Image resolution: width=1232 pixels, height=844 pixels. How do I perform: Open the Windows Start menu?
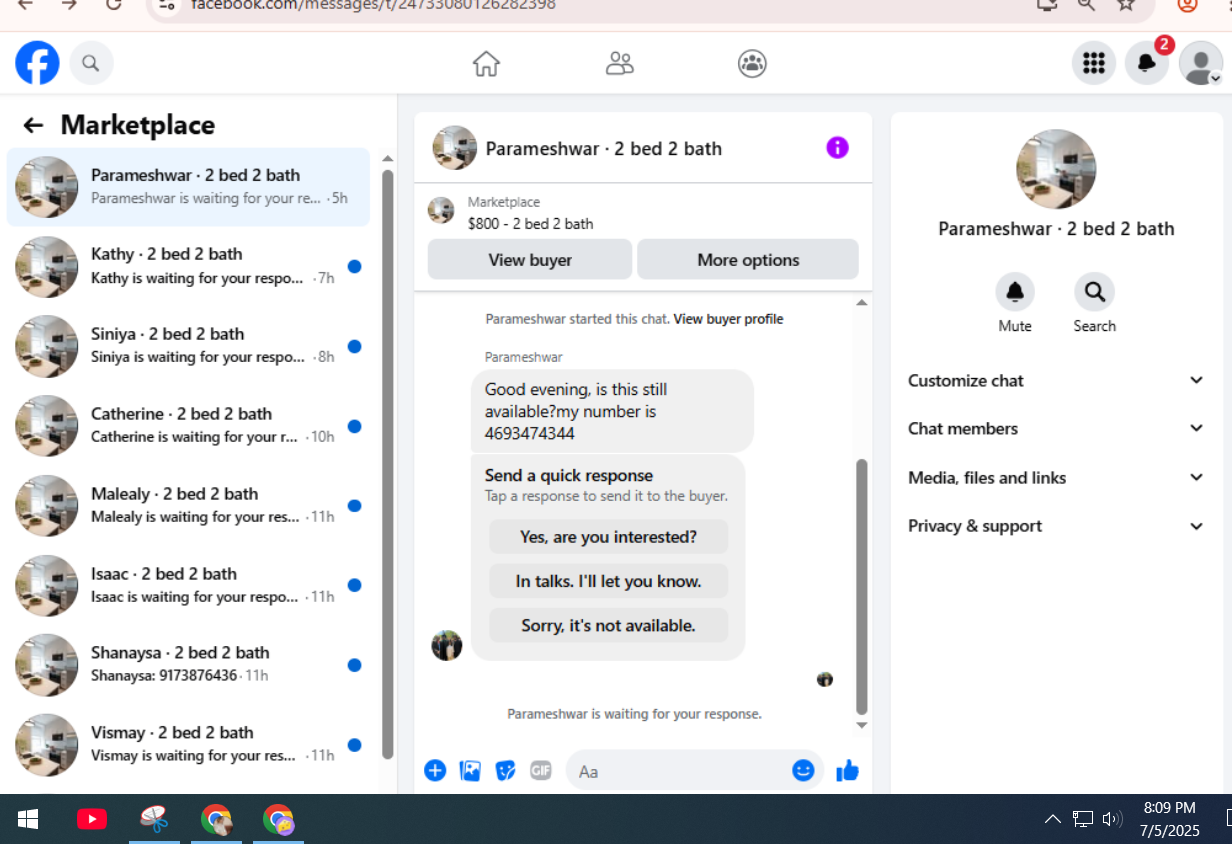click(28, 820)
